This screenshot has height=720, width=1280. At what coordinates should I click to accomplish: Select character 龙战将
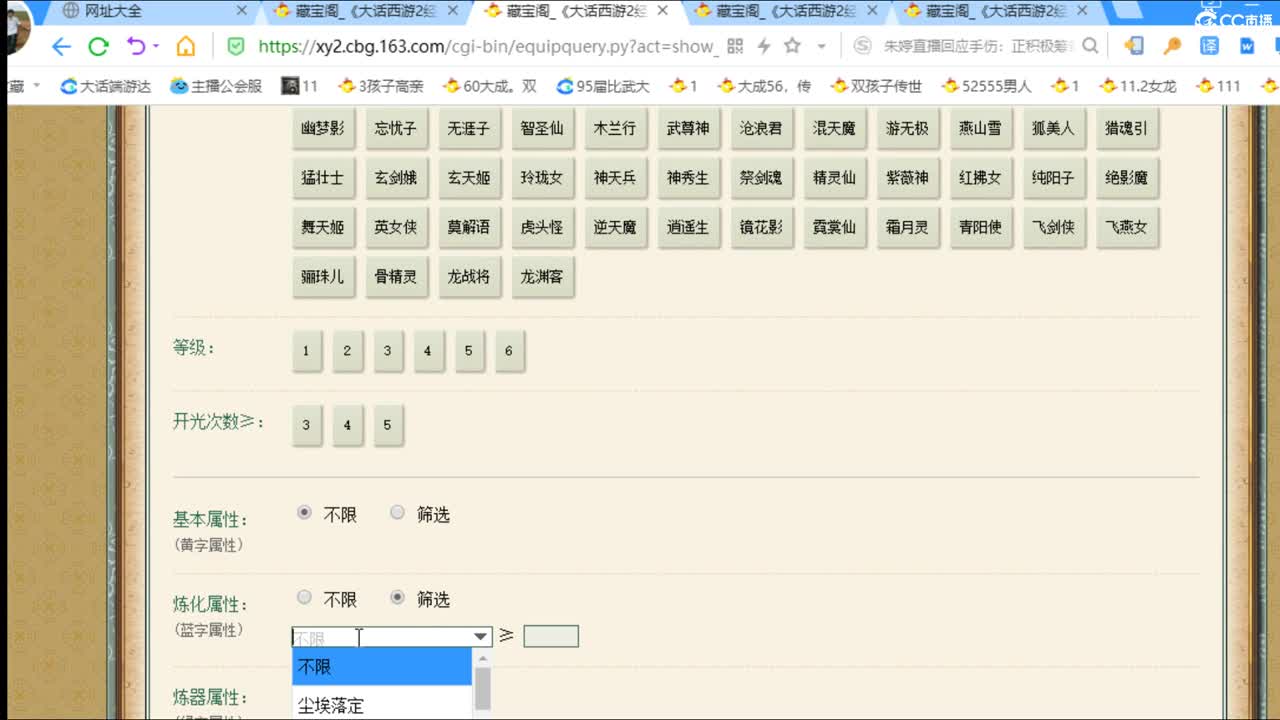tap(468, 277)
